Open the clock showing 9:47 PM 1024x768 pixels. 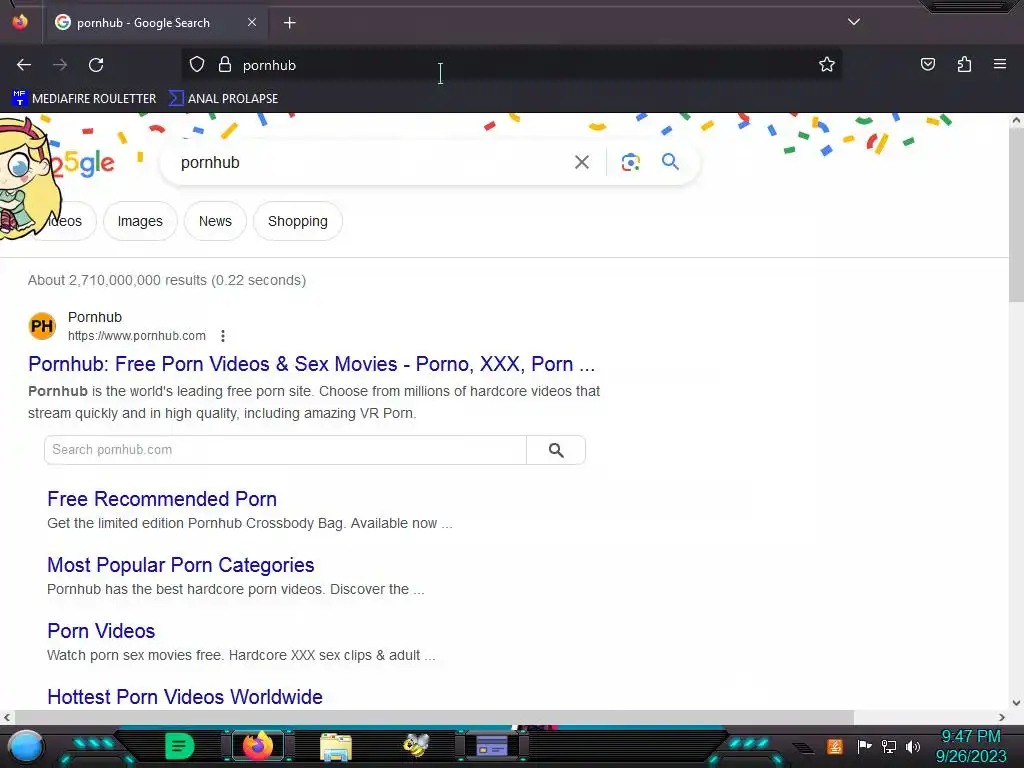970,746
